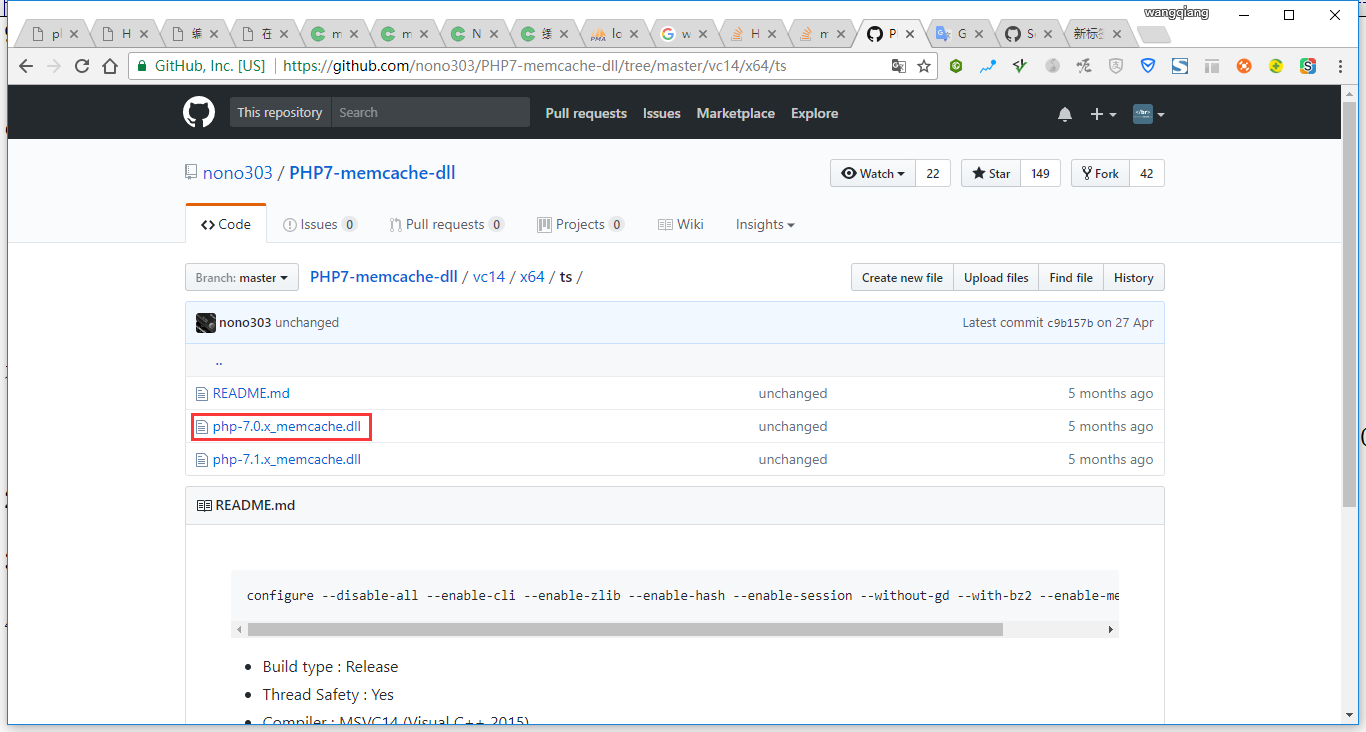Click the file icon beside README.md row
Image resolution: width=1366 pixels, height=732 pixels.
click(202, 394)
